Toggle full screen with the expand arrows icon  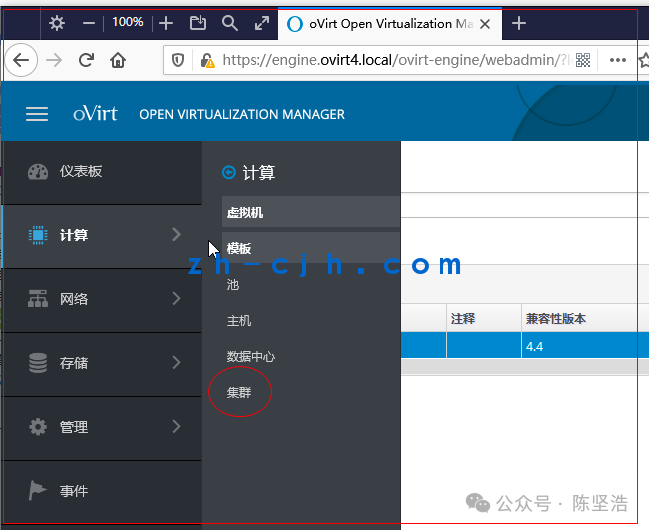262,23
